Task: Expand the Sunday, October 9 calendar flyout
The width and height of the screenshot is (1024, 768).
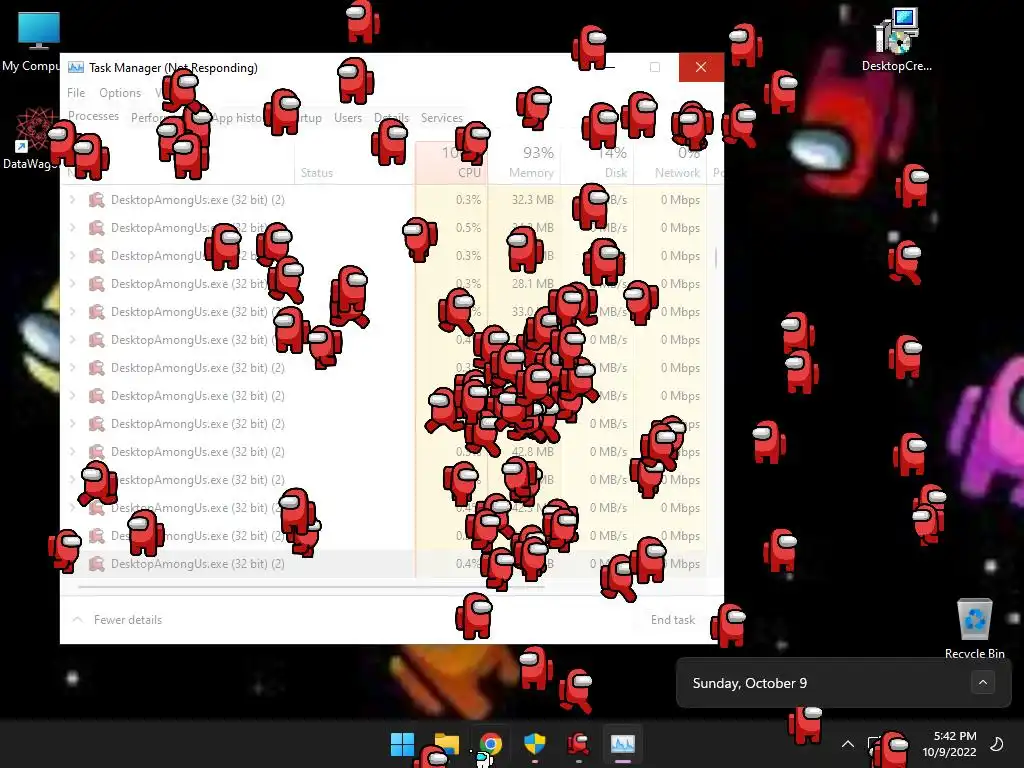Action: (x=983, y=683)
